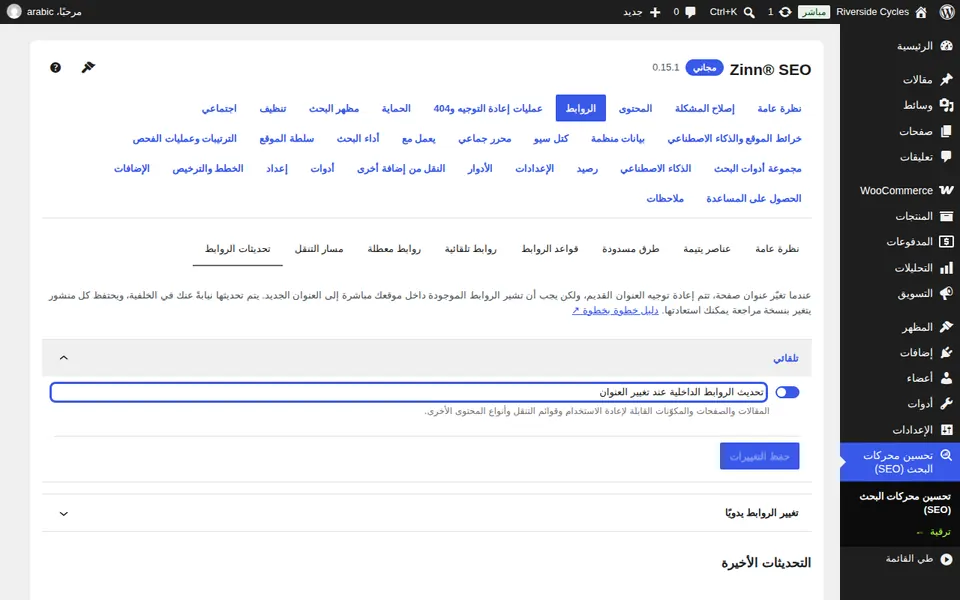Open the الحماية tab
Image resolution: width=960 pixels, height=600 pixels.
396,108
